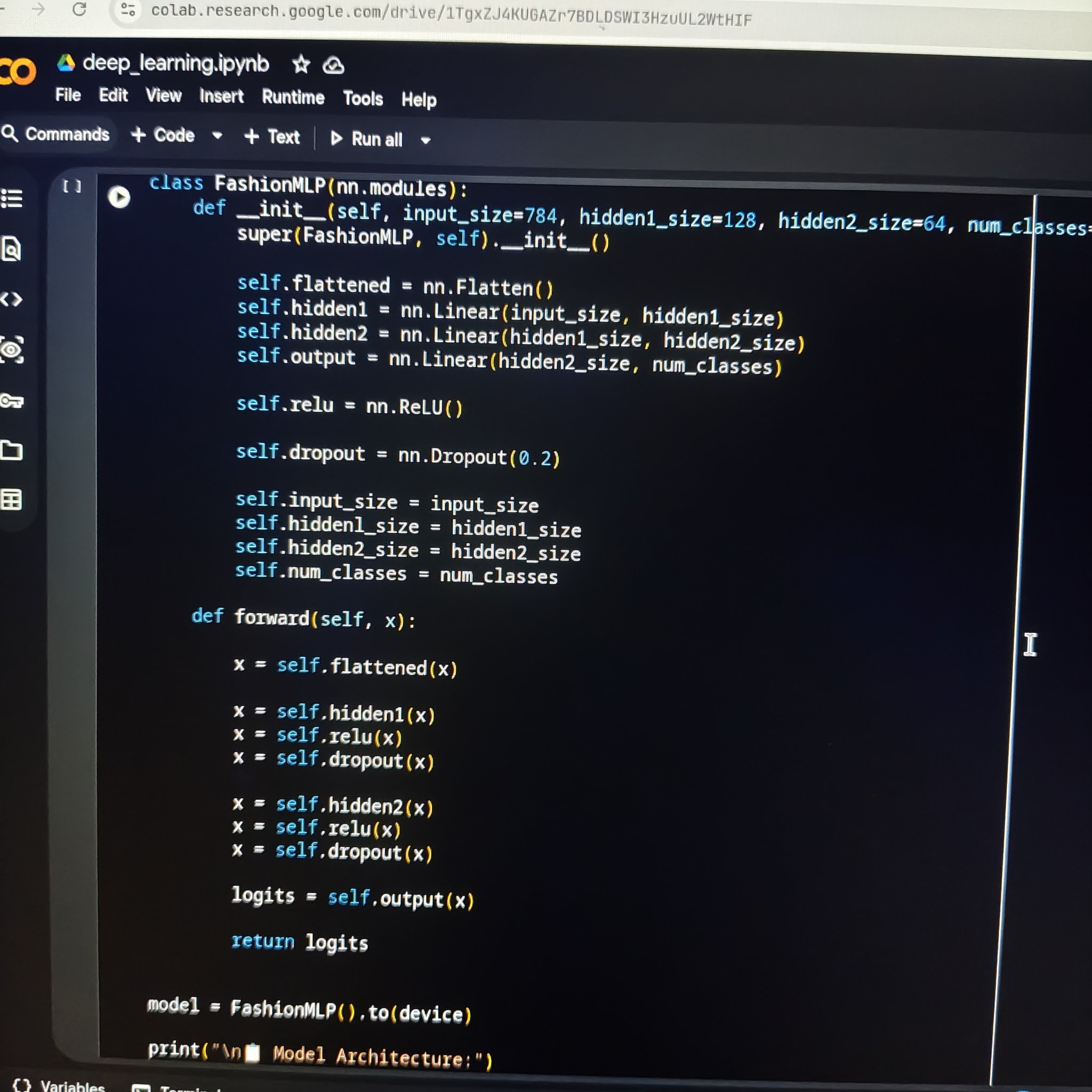The height and width of the screenshot is (1092, 1092).
Task: Star the deep_learning.ipynb notebook
Action: pos(301,65)
